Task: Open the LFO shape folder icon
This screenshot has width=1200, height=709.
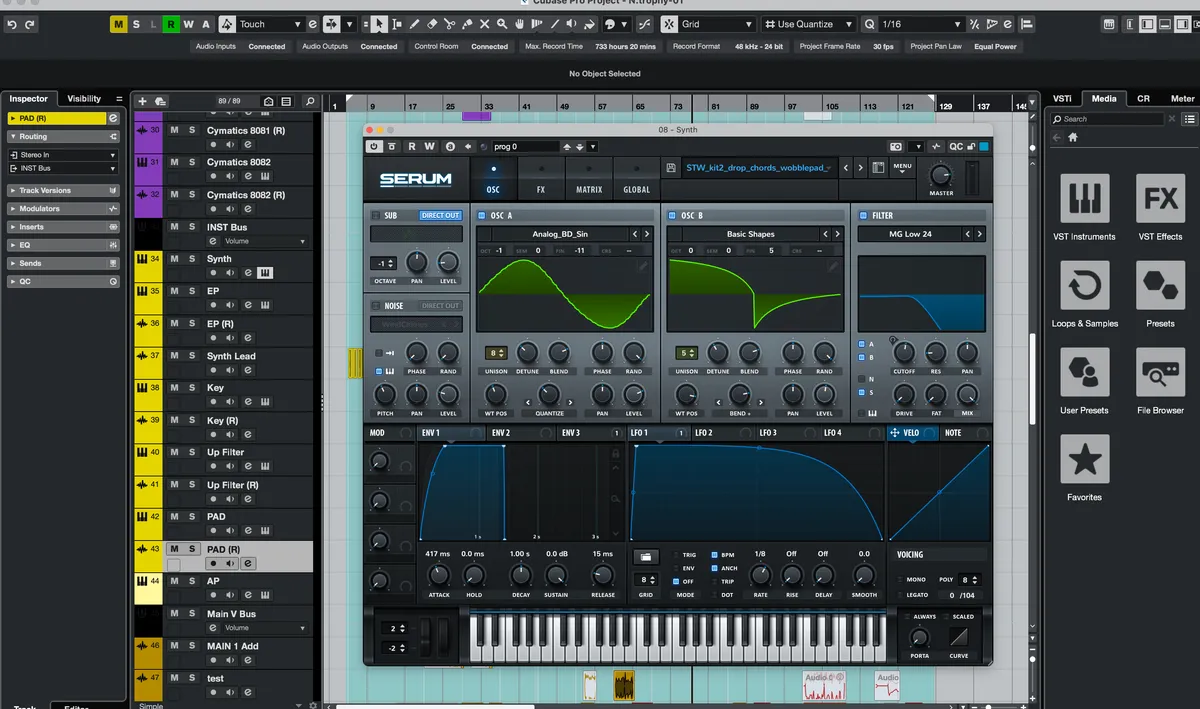Action: coord(646,557)
